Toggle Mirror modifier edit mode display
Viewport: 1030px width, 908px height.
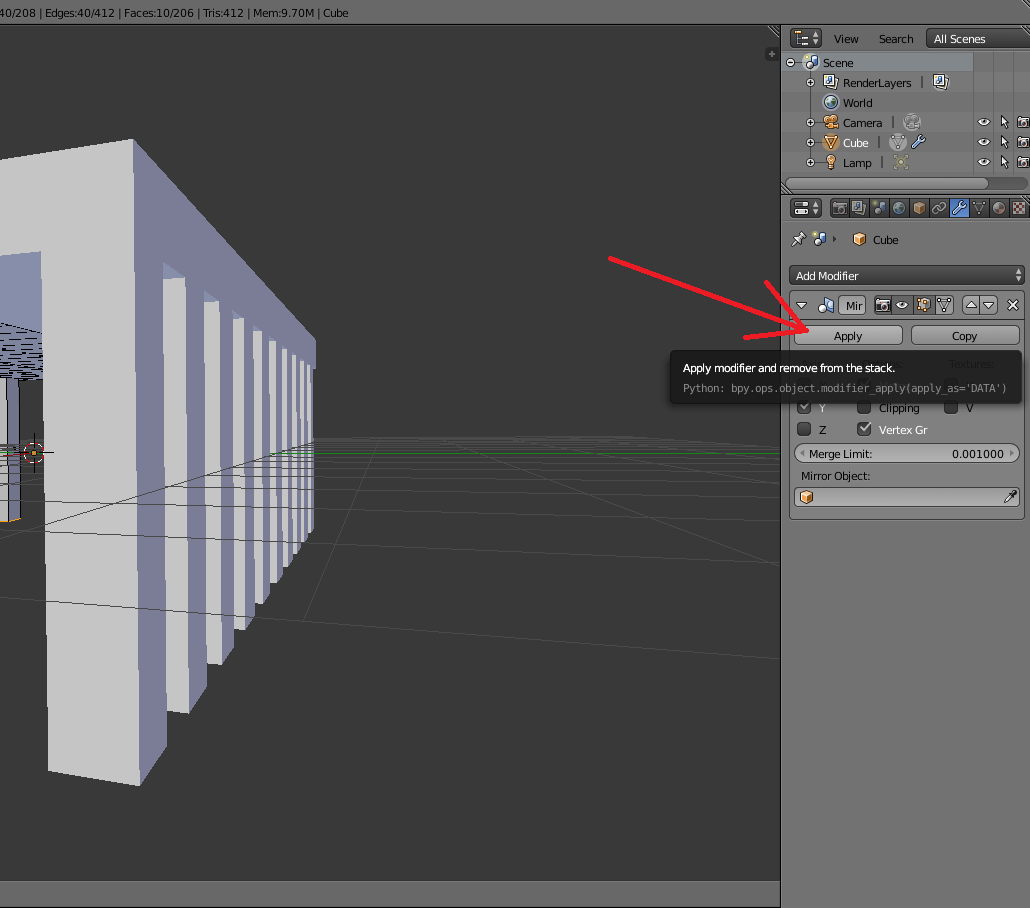924,305
